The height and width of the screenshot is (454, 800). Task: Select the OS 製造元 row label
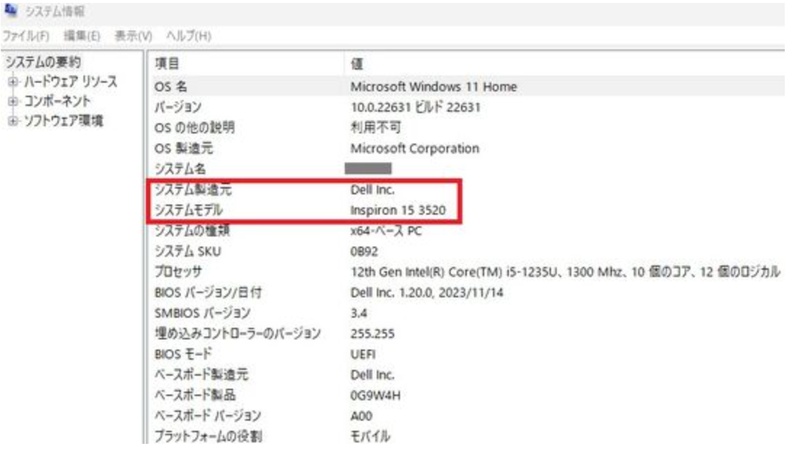pos(184,148)
